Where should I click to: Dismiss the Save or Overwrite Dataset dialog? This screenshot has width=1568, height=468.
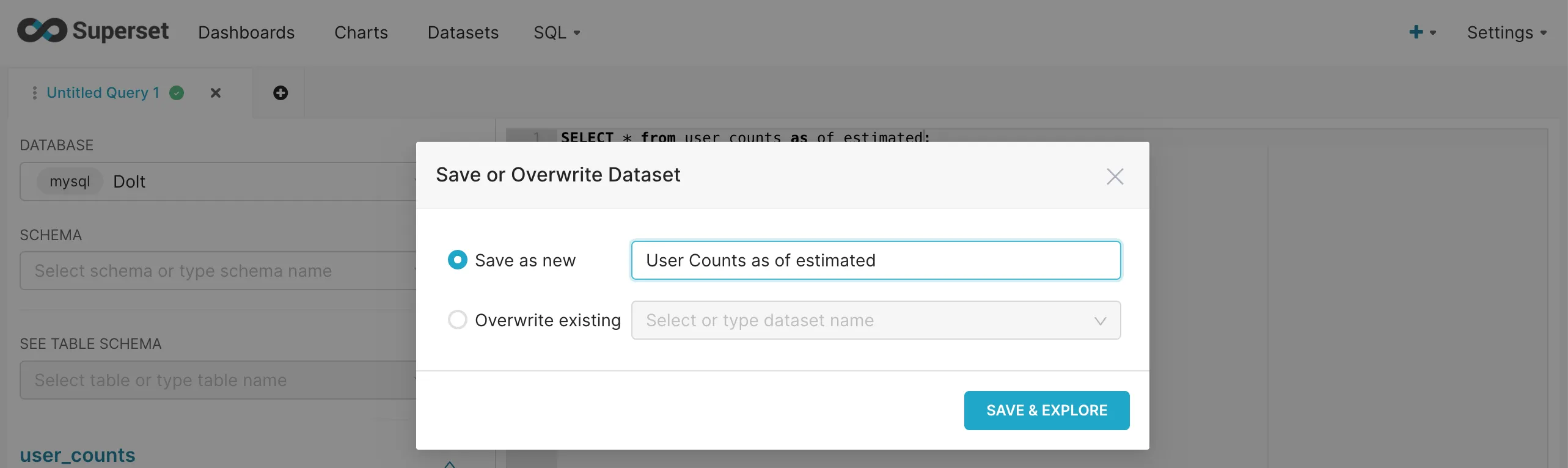coord(1115,177)
